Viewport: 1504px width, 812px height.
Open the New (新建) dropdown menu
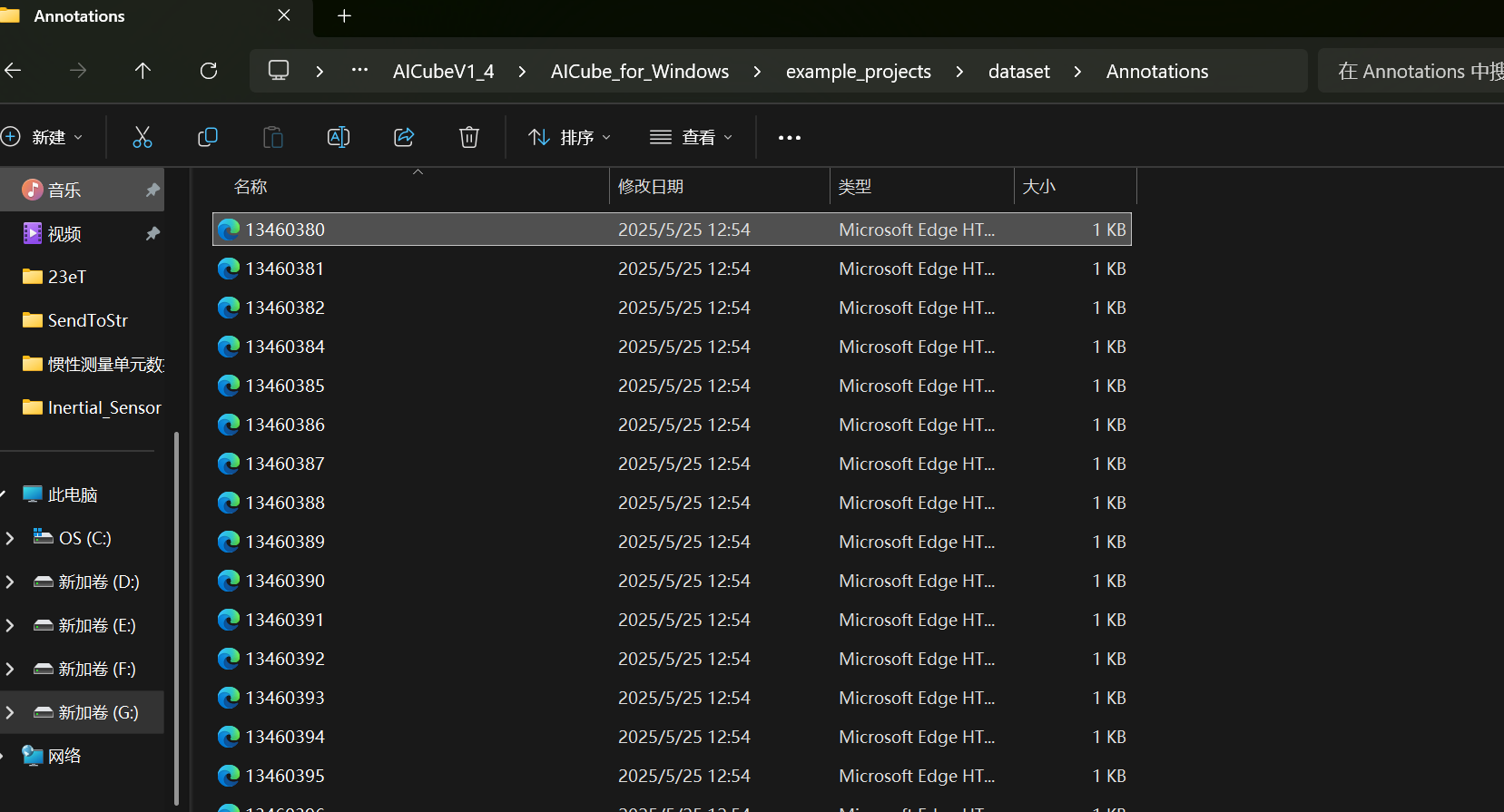click(x=43, y=137)
